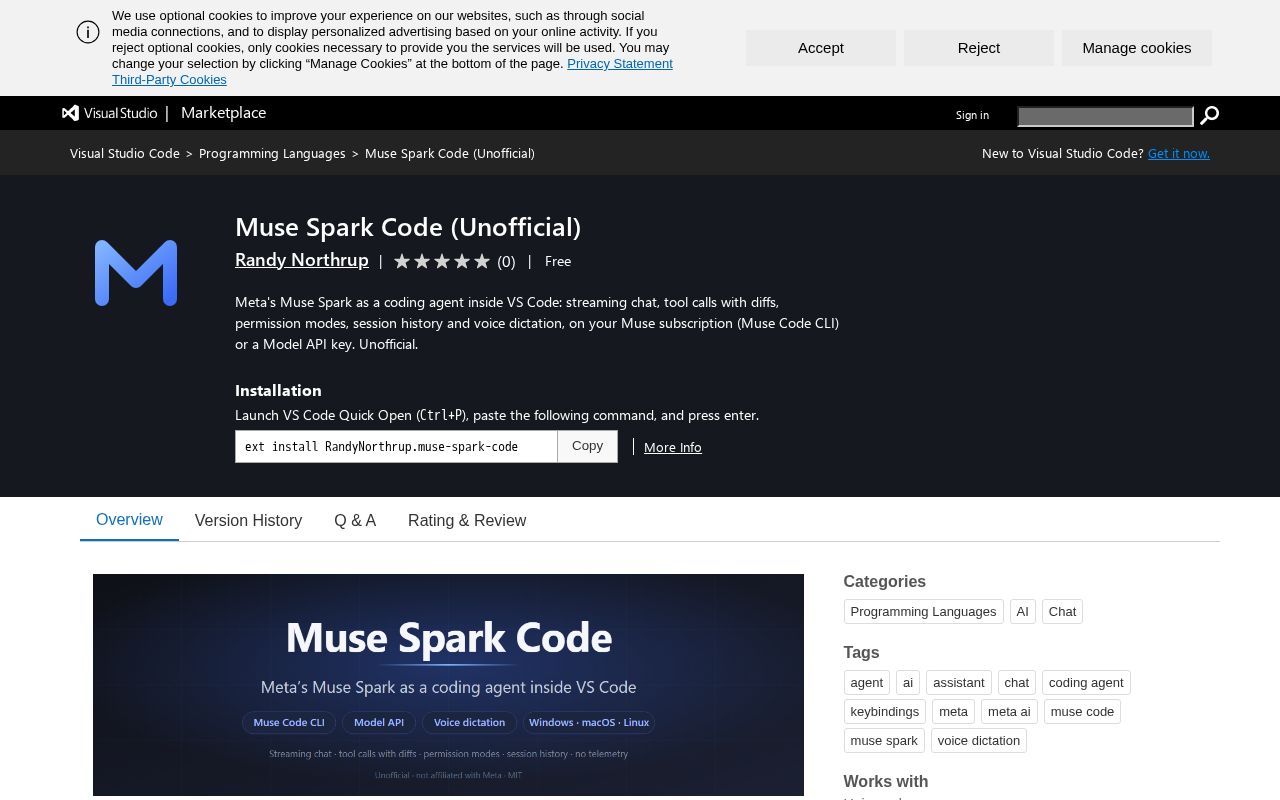Focus the Marketplace search box
Screen dimensions: 1280x800
(x=1106, y=117)
